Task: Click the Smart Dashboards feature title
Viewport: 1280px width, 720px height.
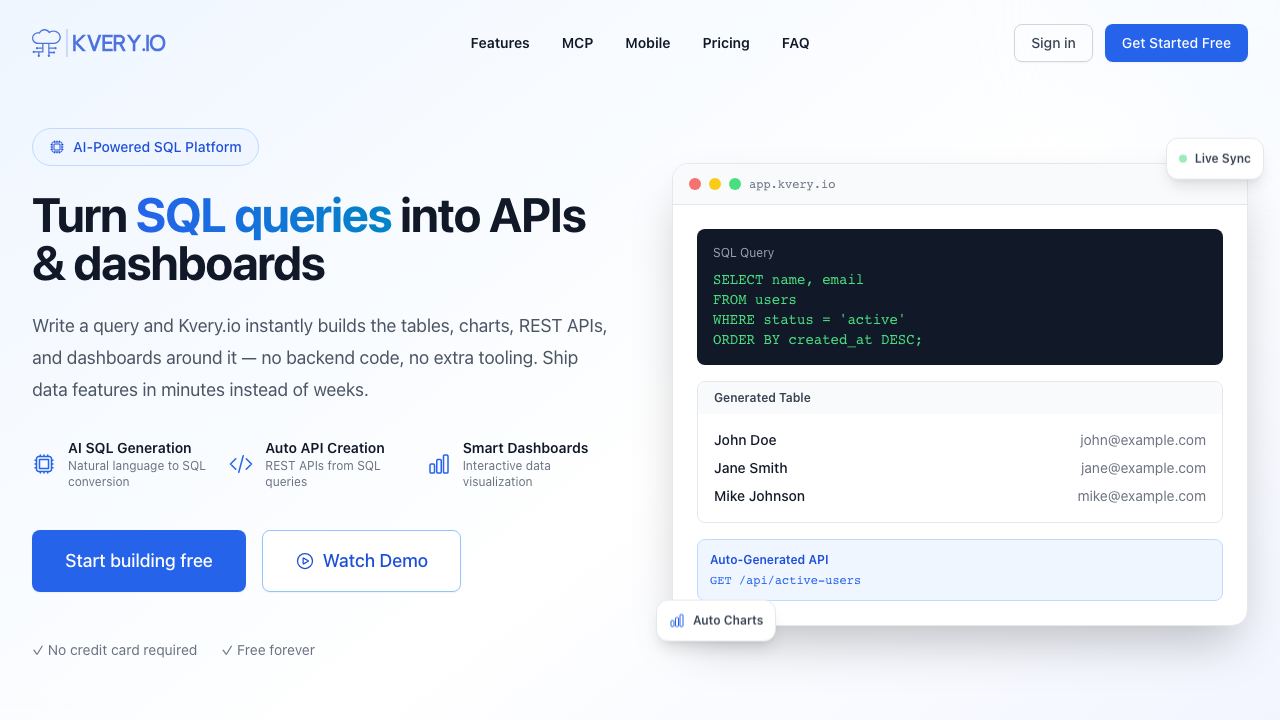Action: click(x=525, y=448)
